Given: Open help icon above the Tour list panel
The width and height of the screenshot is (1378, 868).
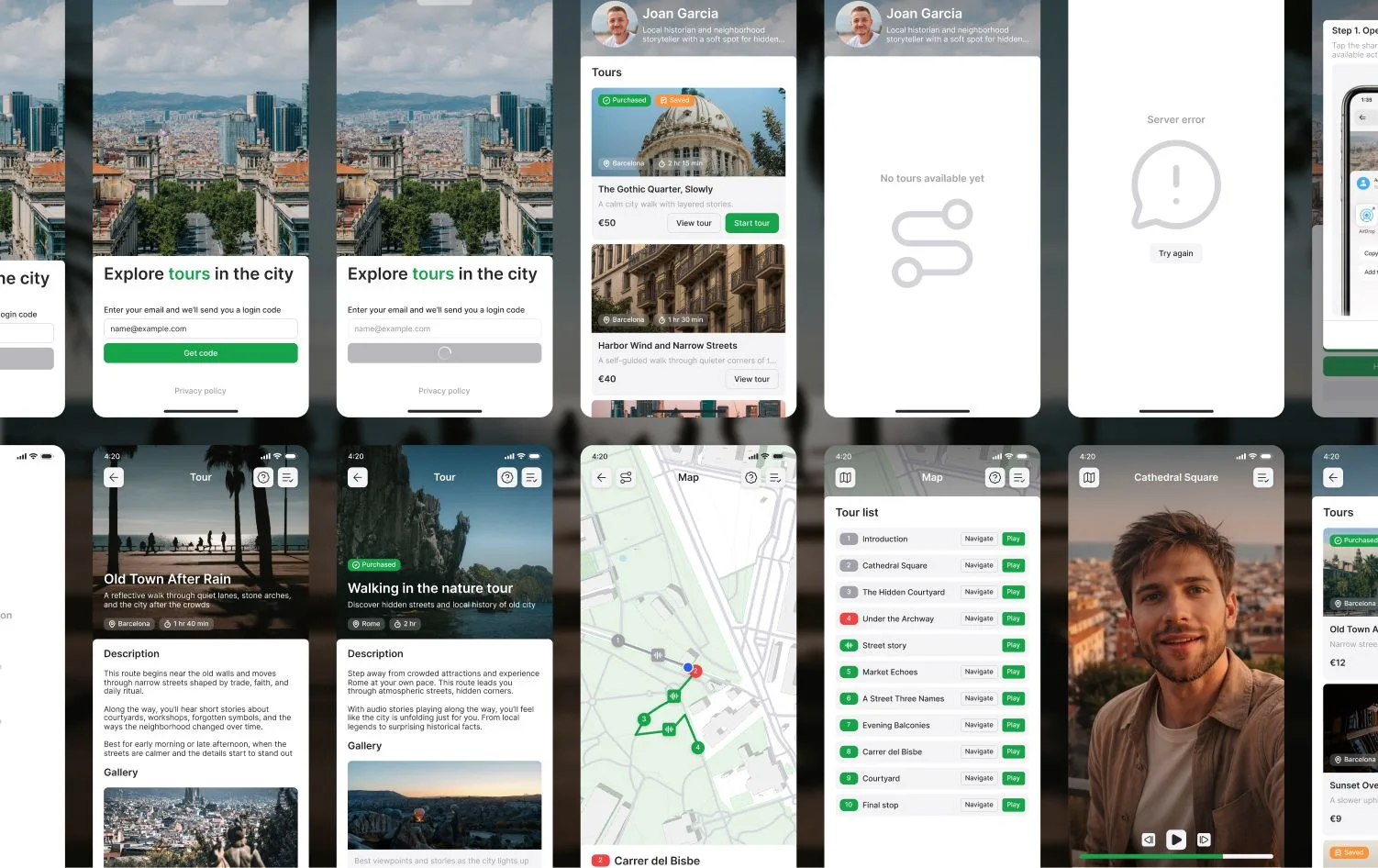Looking at the screenshot, I should [995, 477].
